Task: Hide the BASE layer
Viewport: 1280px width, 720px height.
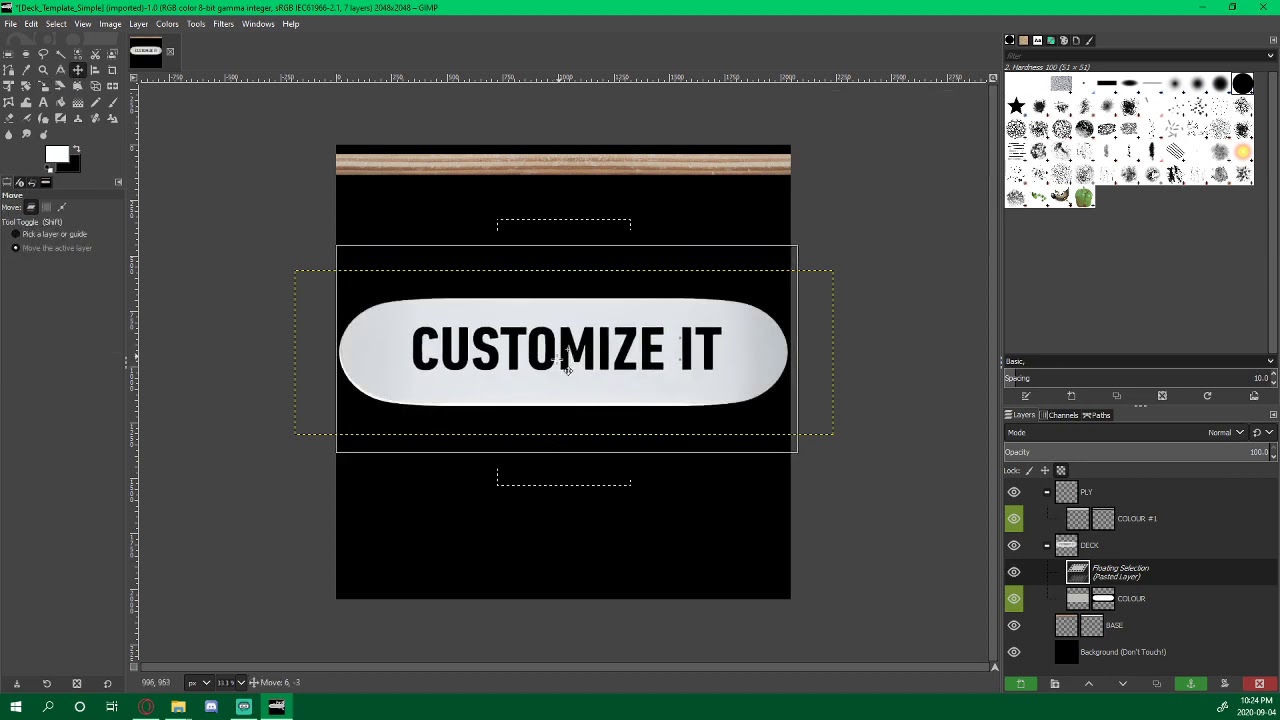Action: click(1014, 625)
